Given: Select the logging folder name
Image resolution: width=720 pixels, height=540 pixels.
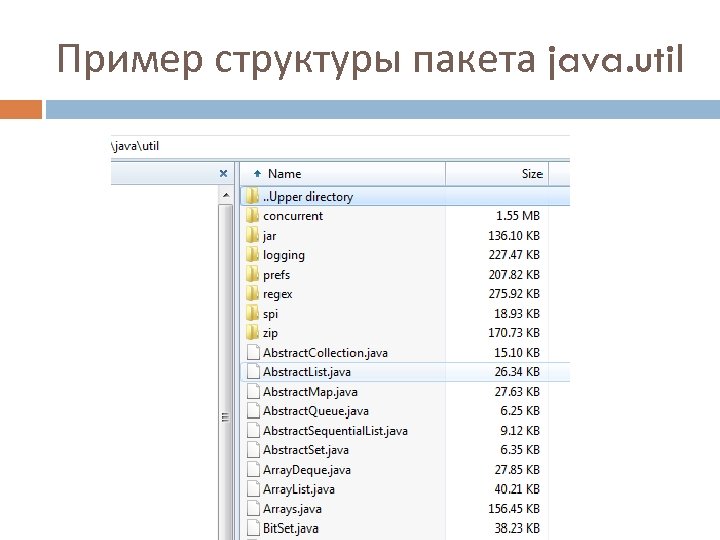Looking at the screenshot, I should tap(284, 255).
